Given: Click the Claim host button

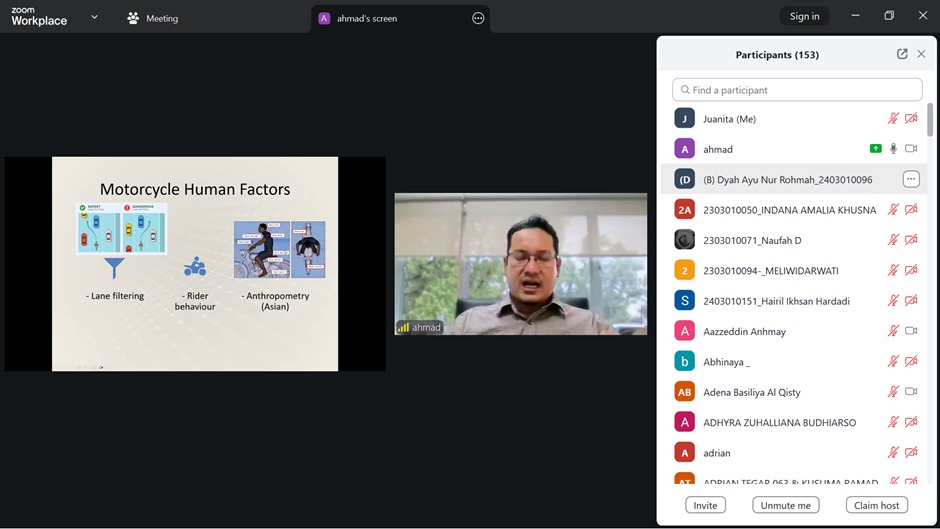Looking at the screenshot, I should [877, 505].
